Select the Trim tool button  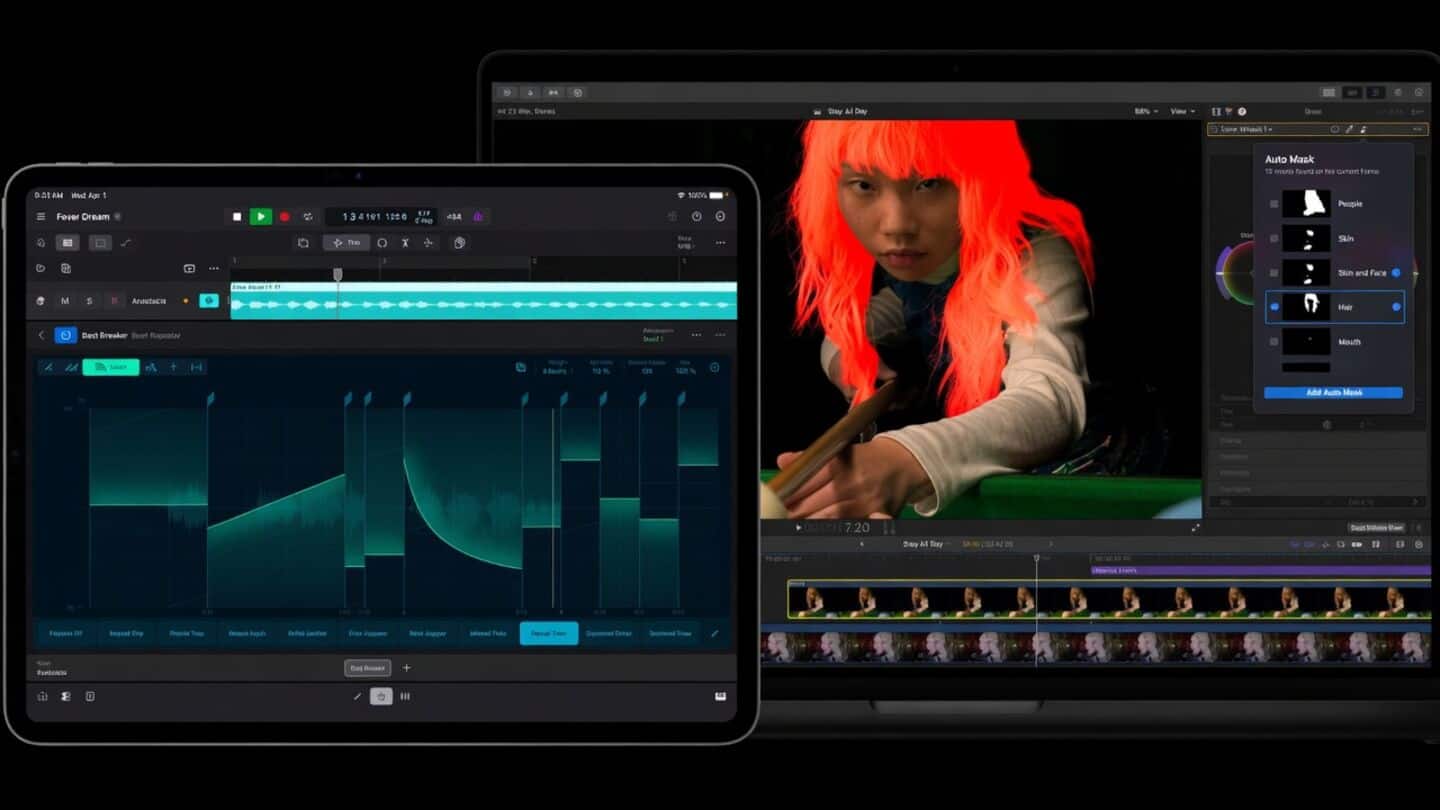(346, 243)
